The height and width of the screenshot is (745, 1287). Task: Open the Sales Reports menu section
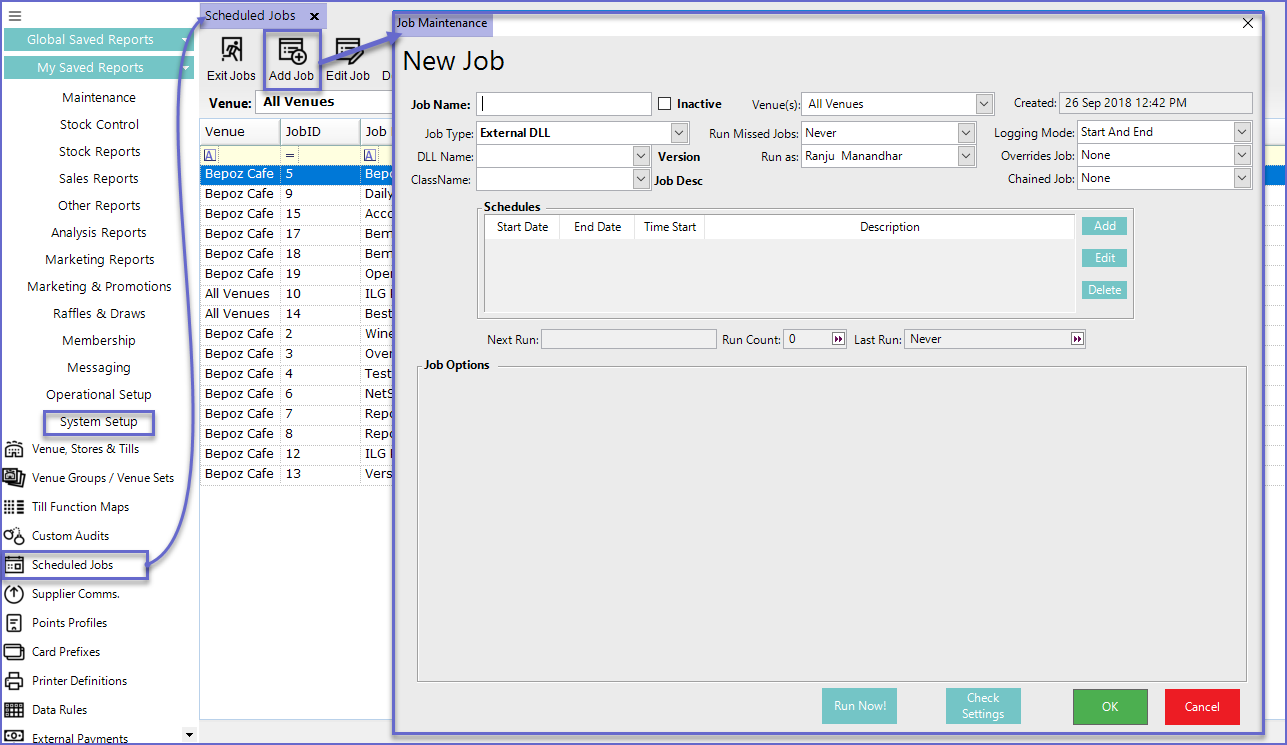pos(99,179)
